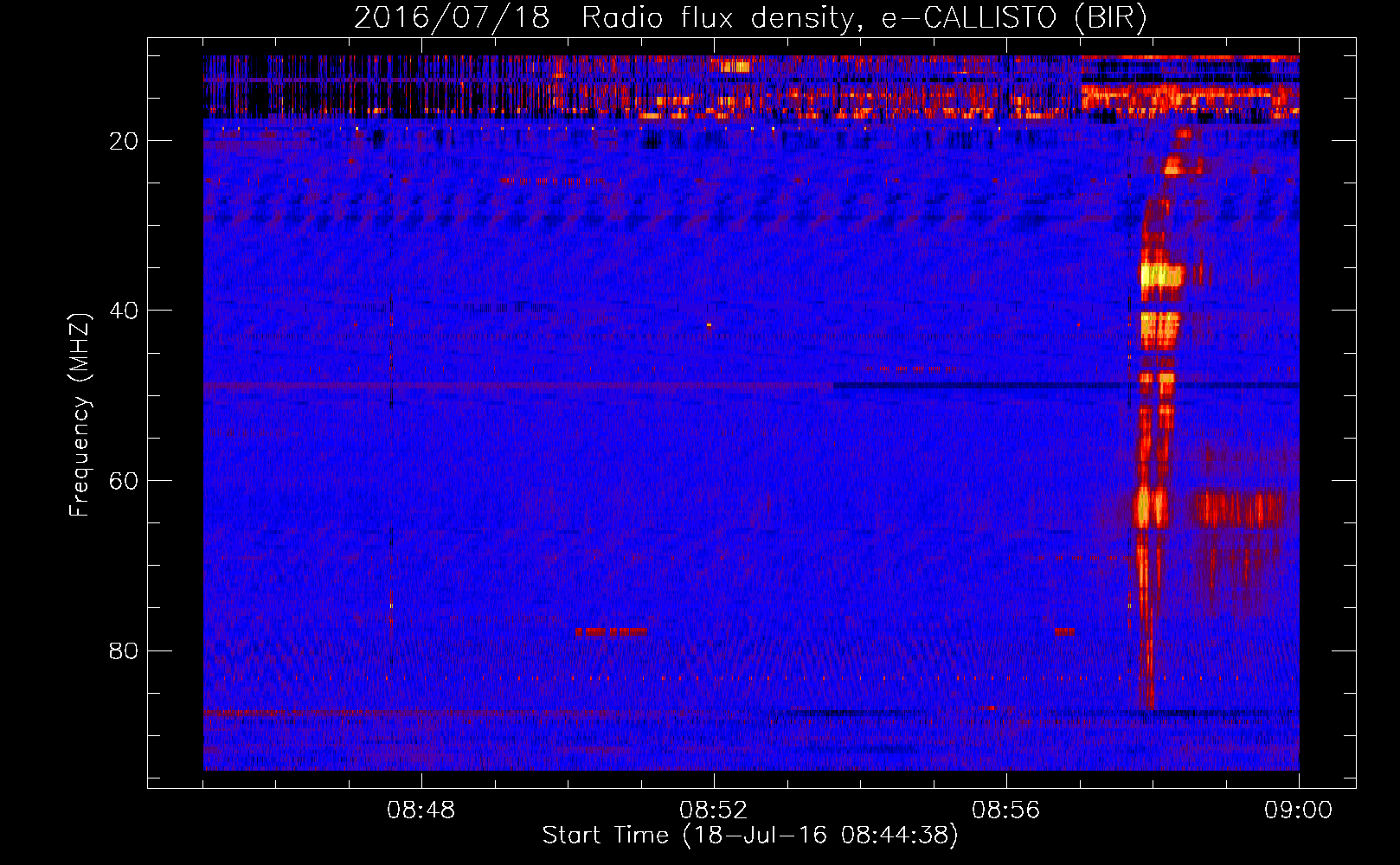
Task: Click the Start Time axis label
Action: point(750,836)
